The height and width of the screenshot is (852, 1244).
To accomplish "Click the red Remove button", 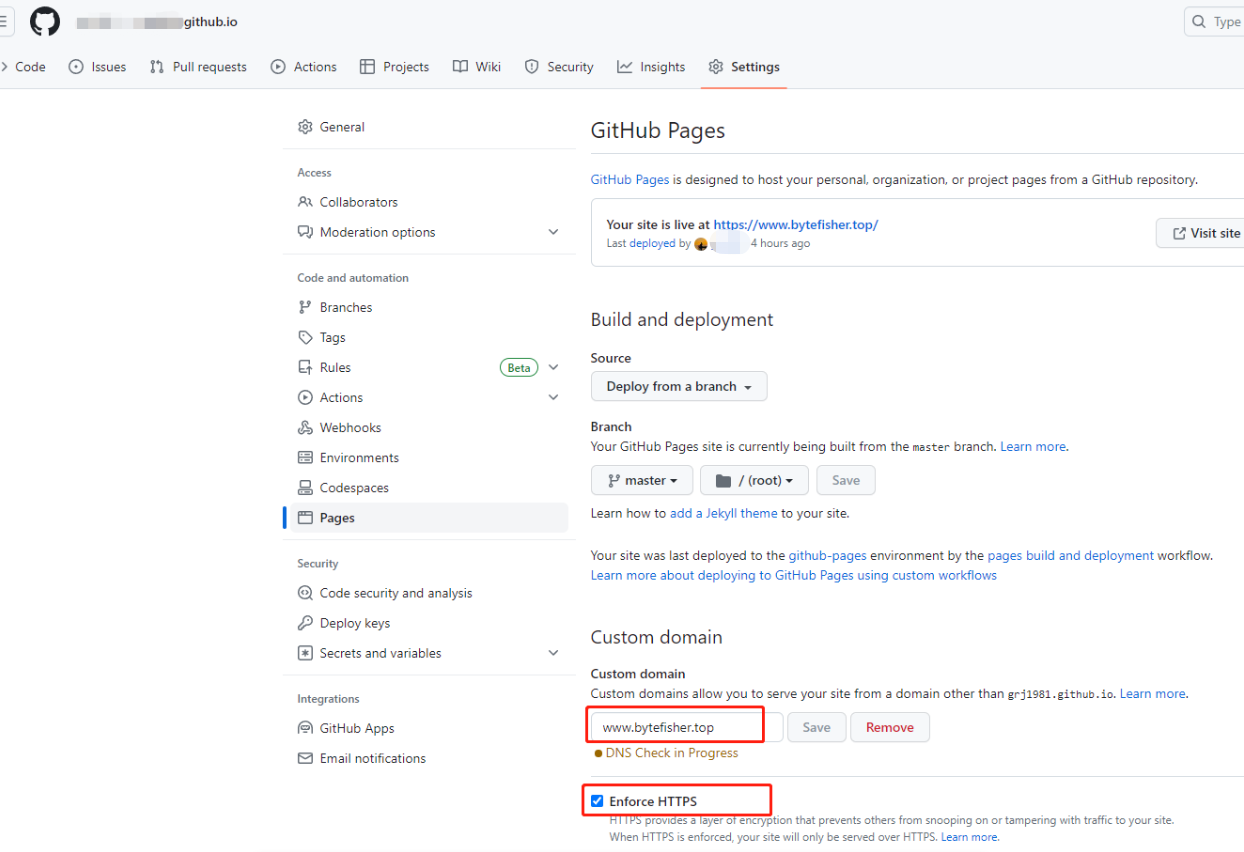I will pos(889,727).
